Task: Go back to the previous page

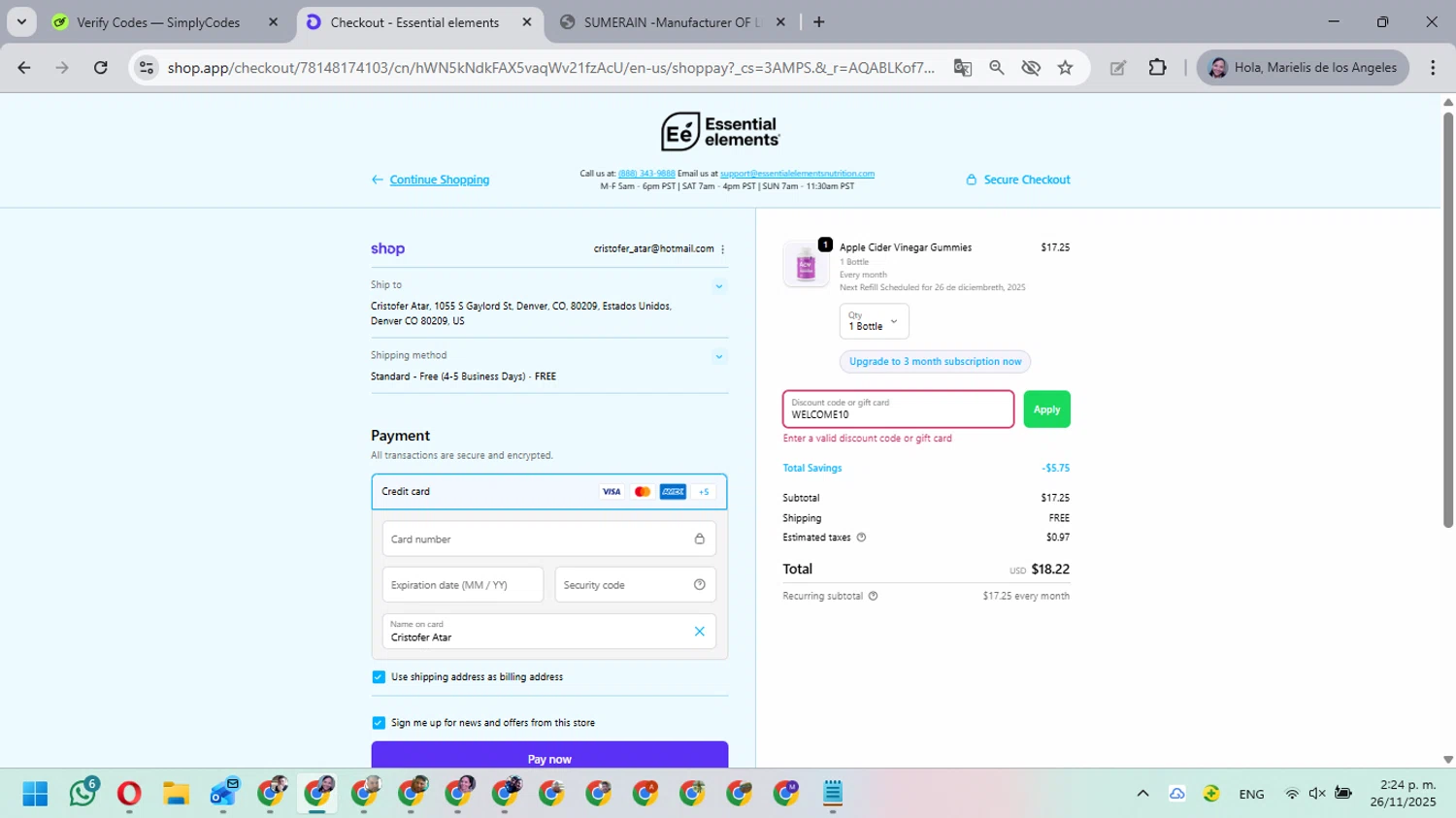Action: tap(24, 67)
